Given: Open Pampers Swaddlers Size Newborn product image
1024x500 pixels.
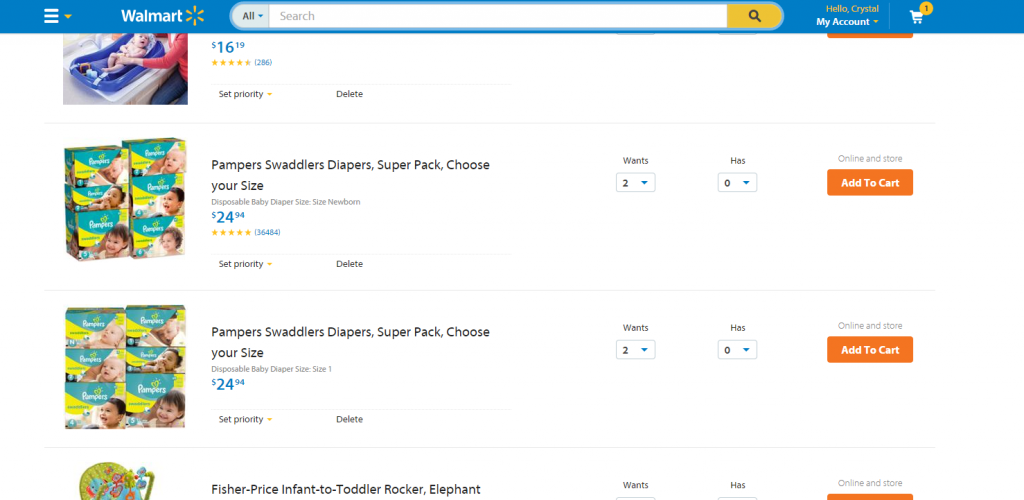Looking at the screenshot, I should 125,198.
